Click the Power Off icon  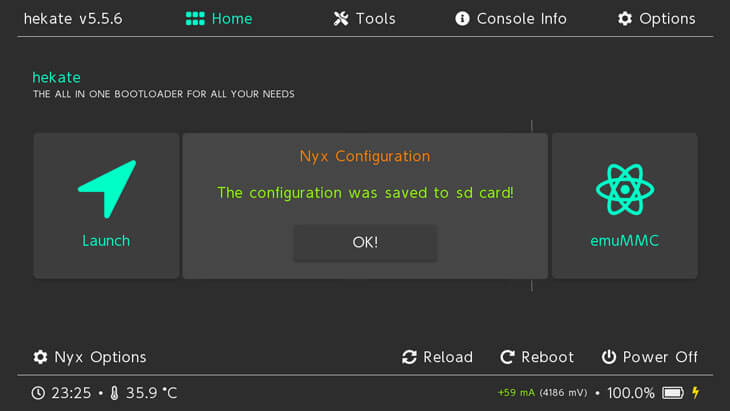(x=608, y=357)
